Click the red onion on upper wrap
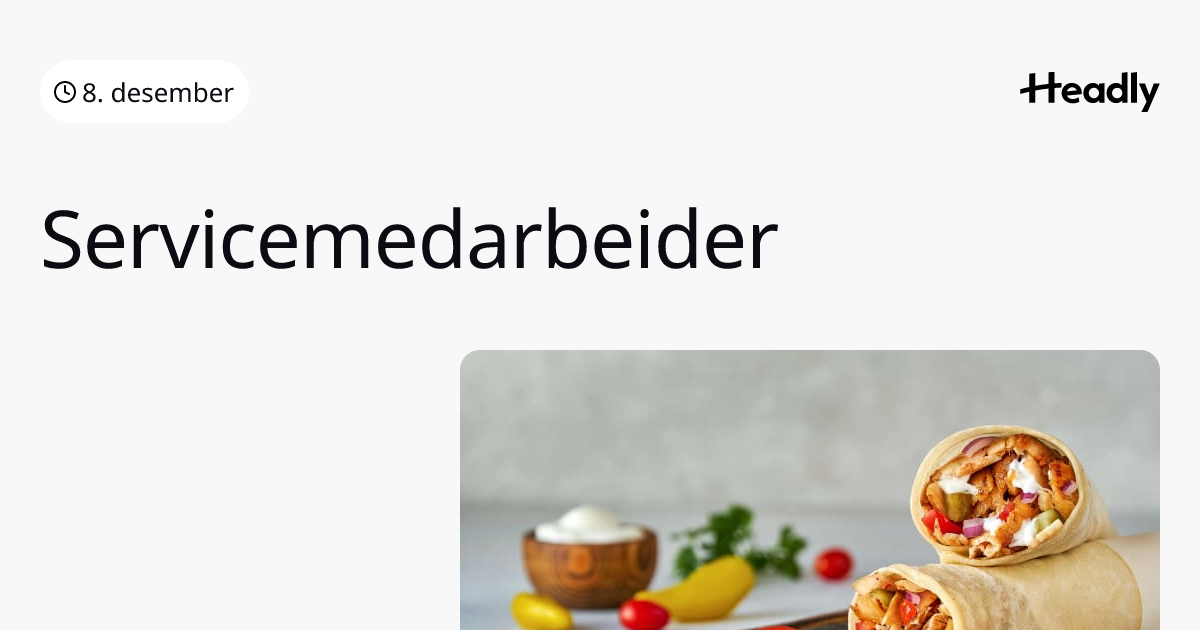 click(978, 447)
